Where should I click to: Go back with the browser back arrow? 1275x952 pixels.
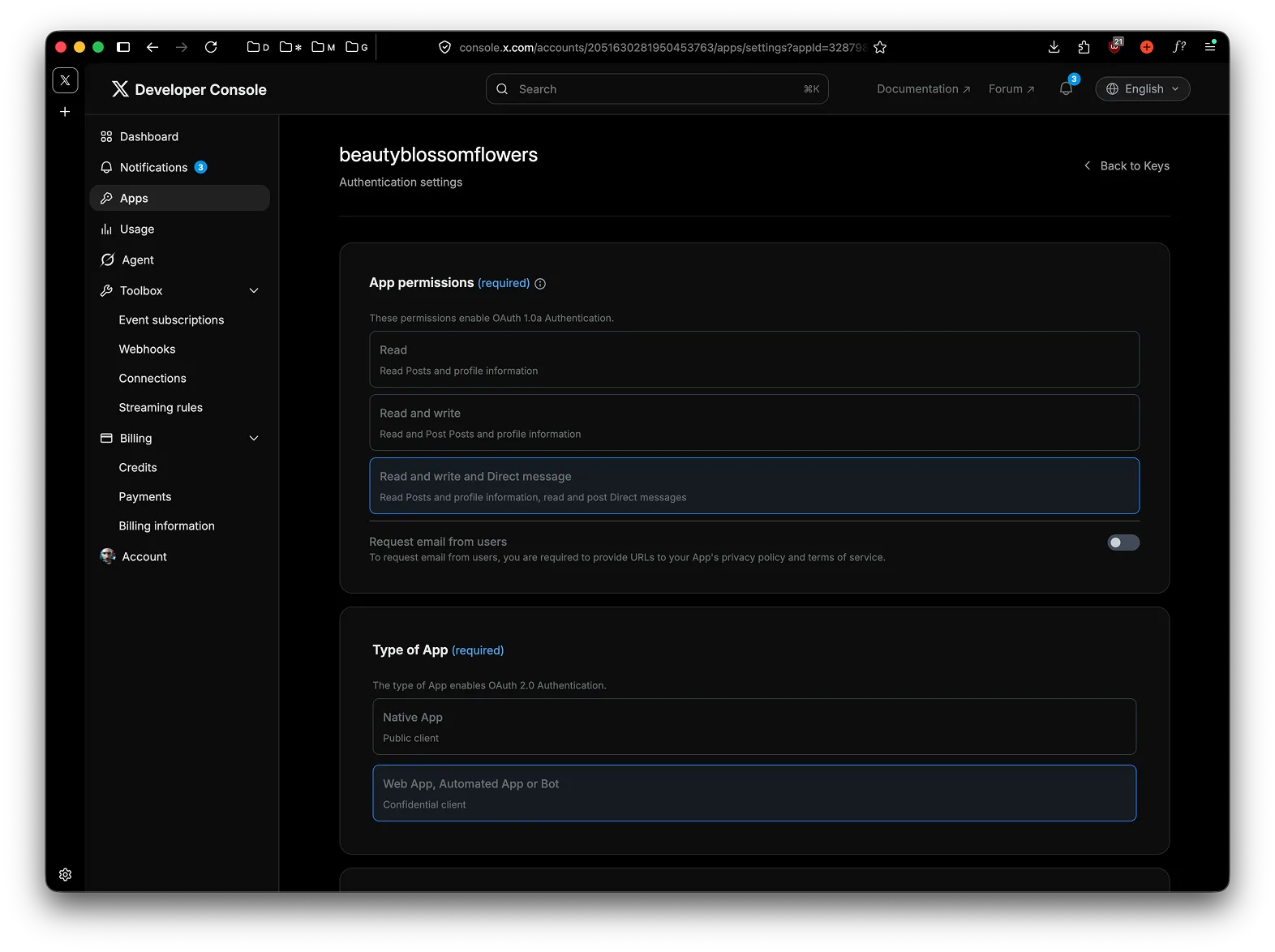[152, 47]
